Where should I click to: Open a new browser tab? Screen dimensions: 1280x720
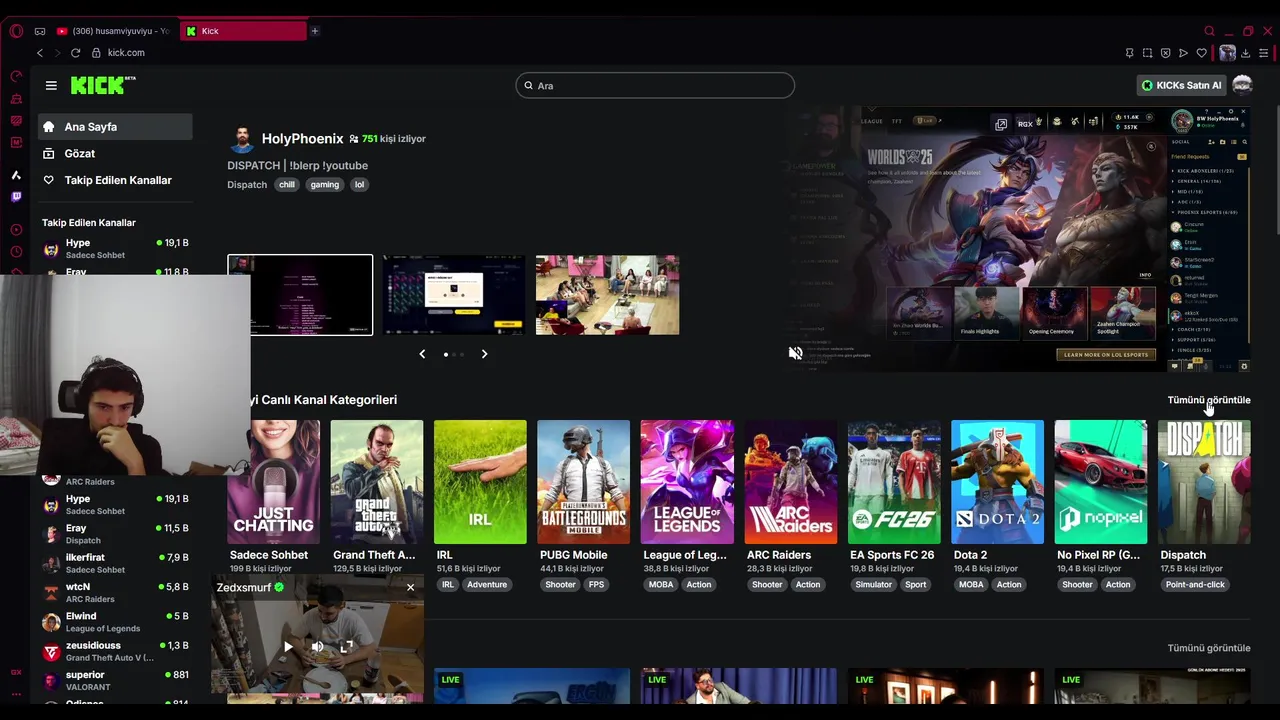(x=314, y=31)
